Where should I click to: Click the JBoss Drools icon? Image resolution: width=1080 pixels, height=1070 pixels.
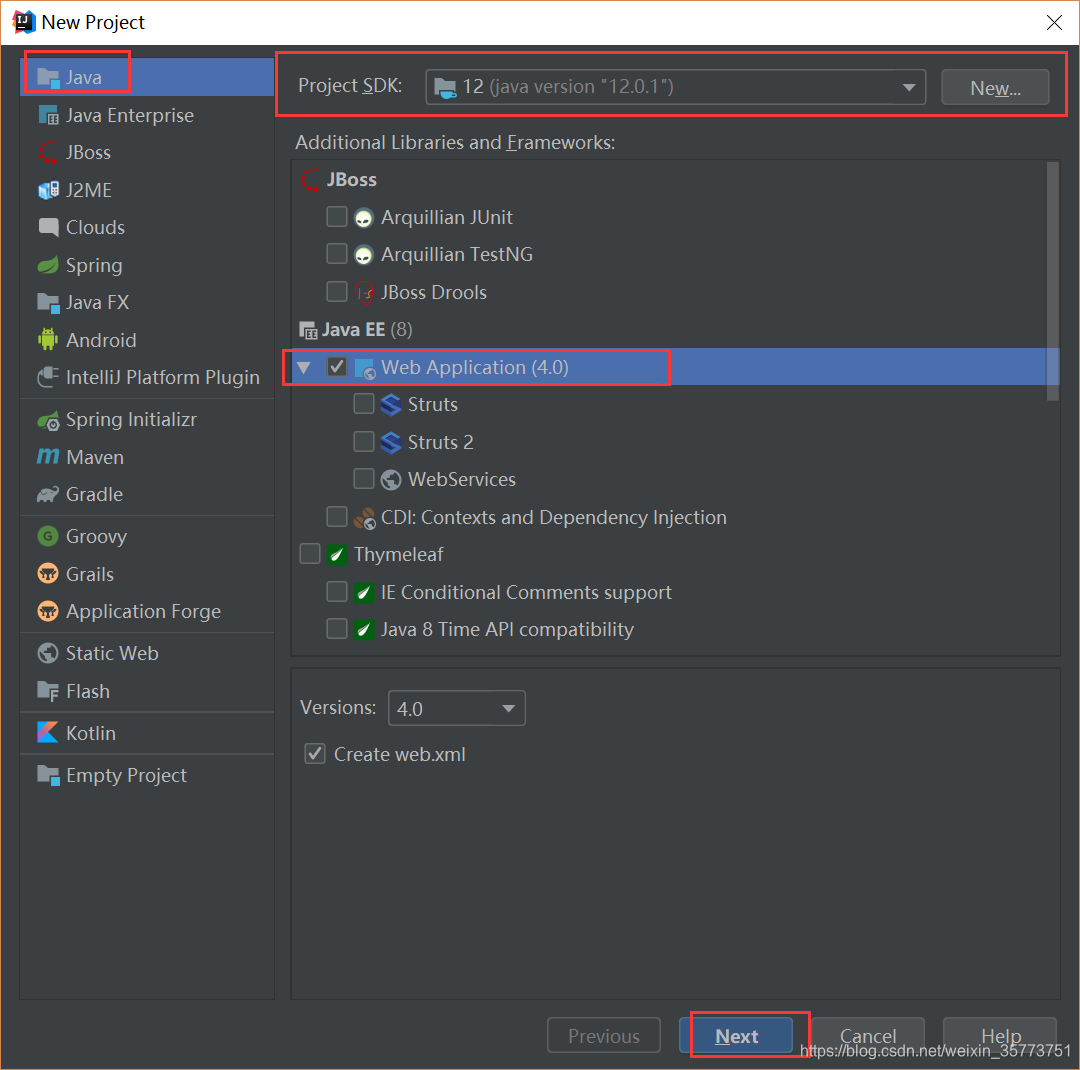point(364,293)
